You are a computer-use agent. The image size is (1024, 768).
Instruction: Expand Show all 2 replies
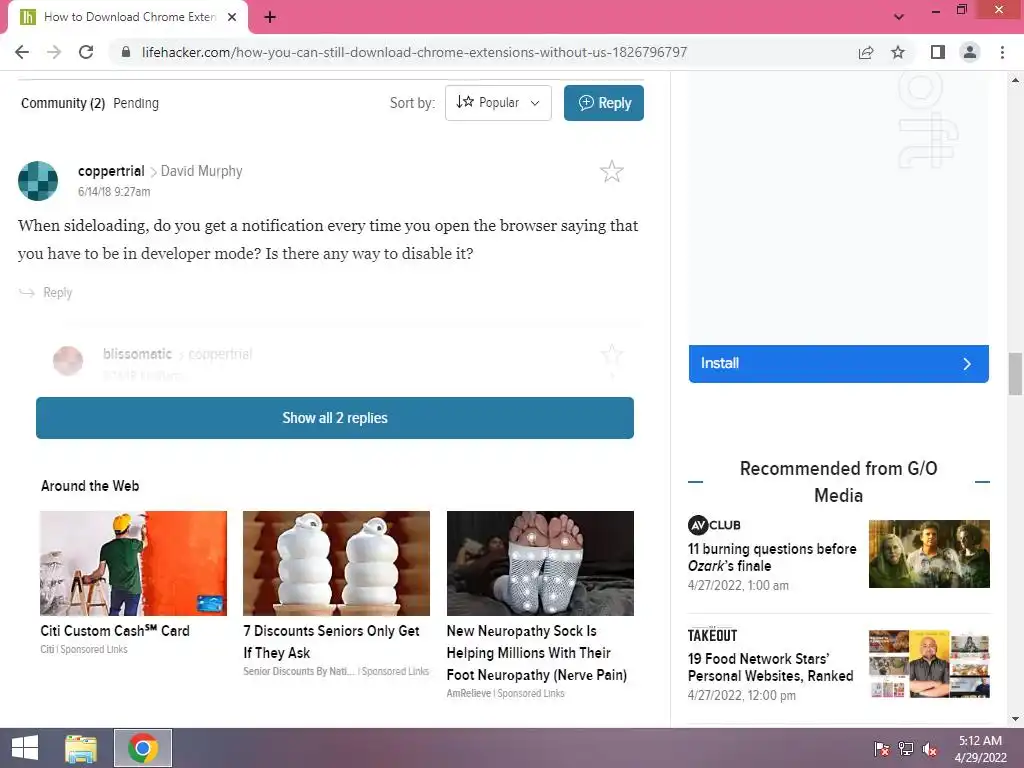point(335,418)
